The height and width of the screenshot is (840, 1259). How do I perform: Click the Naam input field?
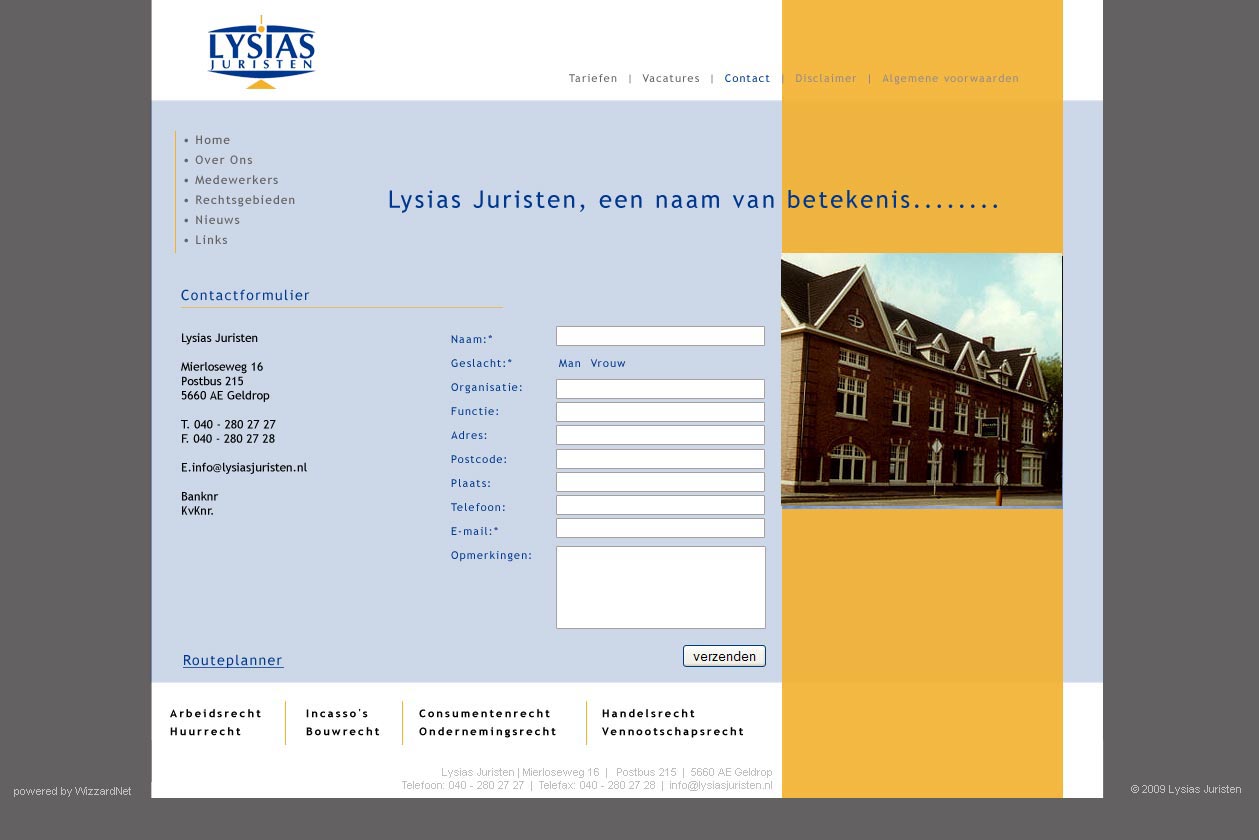point(660,336)
